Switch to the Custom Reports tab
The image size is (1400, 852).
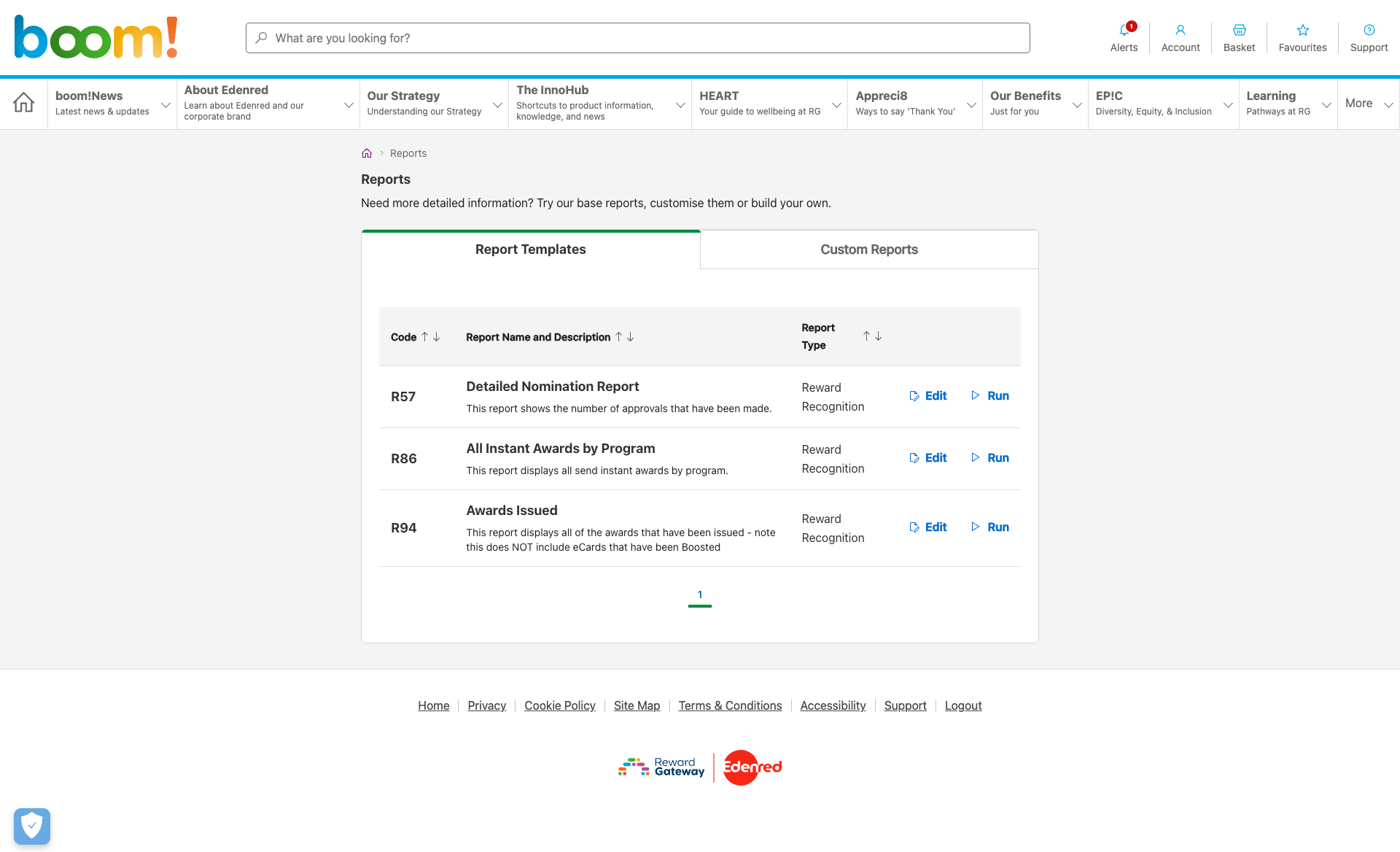(868, 249)
